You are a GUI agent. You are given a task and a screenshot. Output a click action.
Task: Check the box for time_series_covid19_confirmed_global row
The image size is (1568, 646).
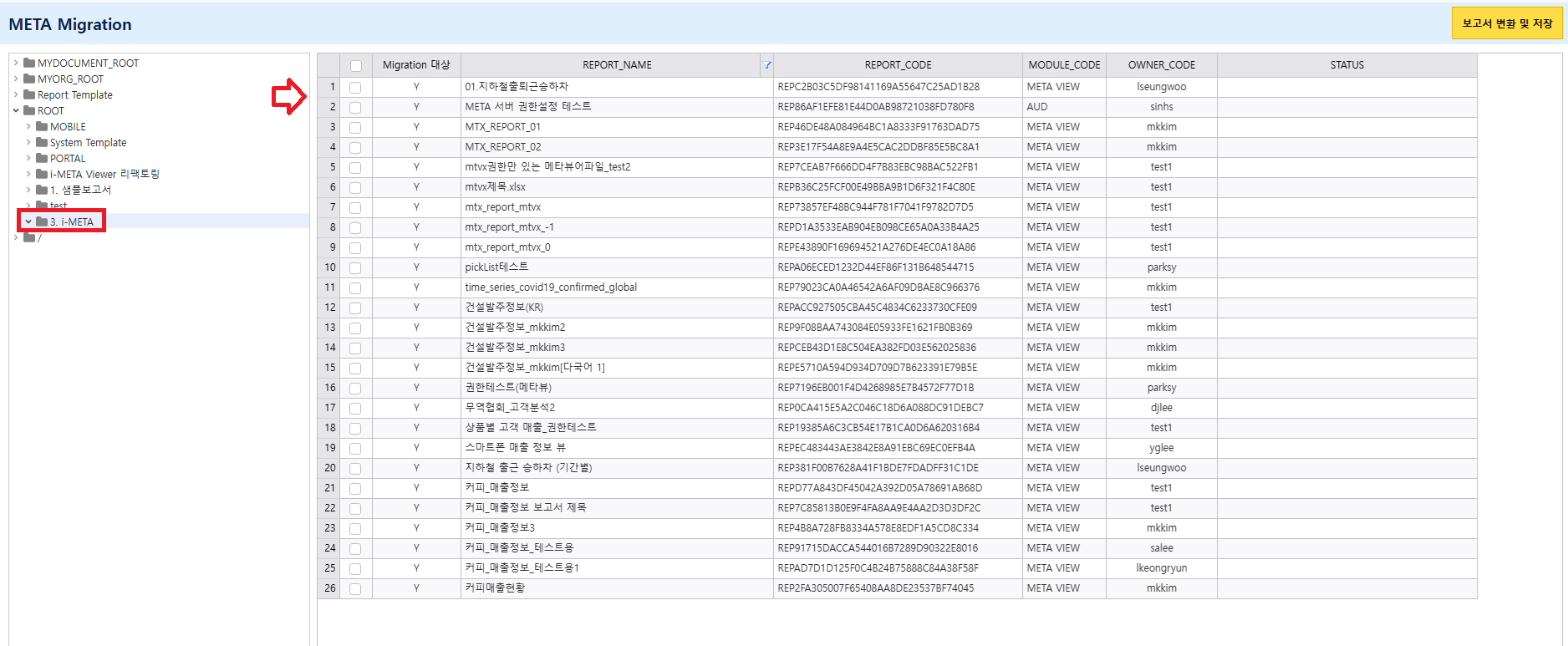[x=355, y=287]
